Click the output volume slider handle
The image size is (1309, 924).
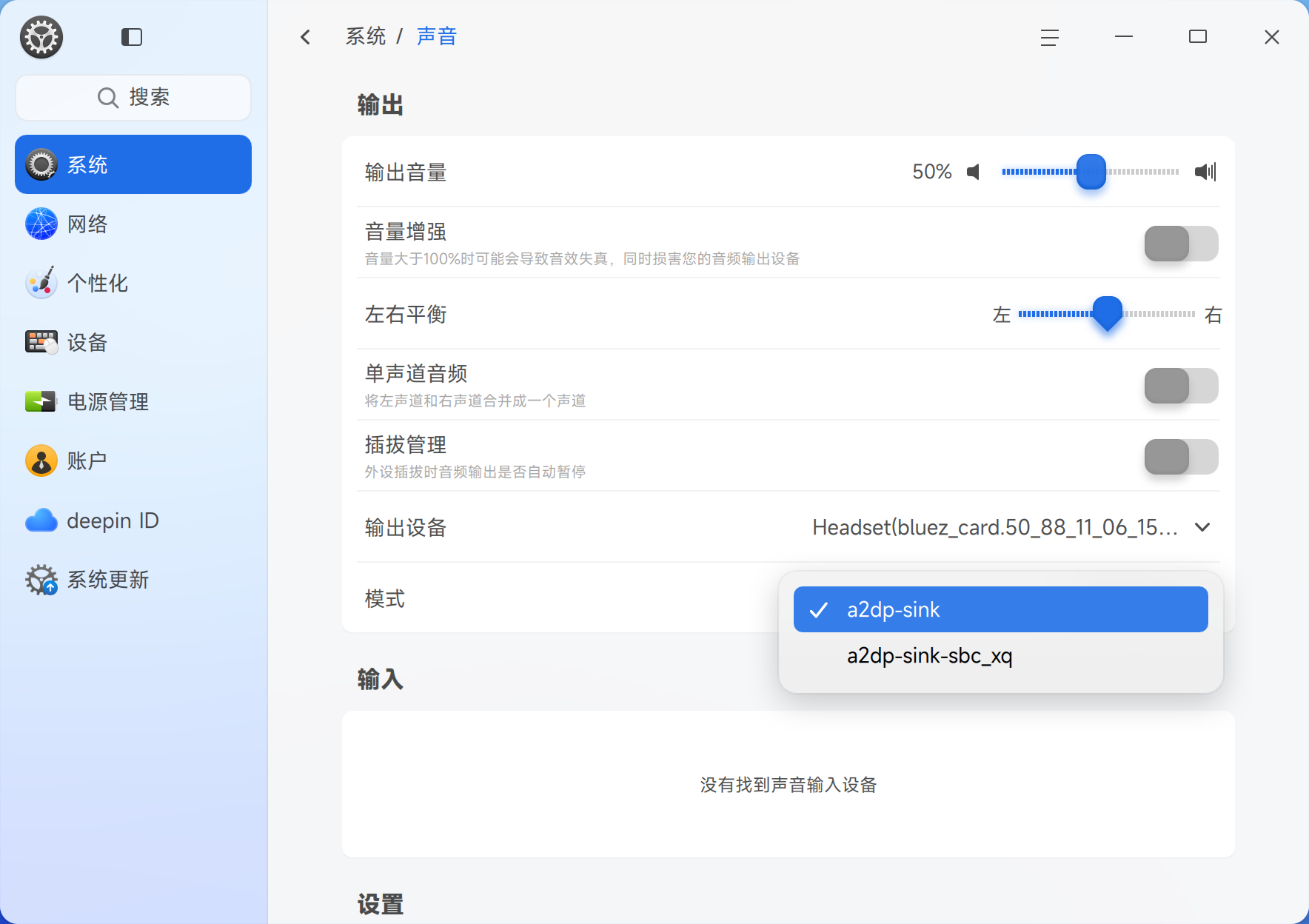[1091, 172]
